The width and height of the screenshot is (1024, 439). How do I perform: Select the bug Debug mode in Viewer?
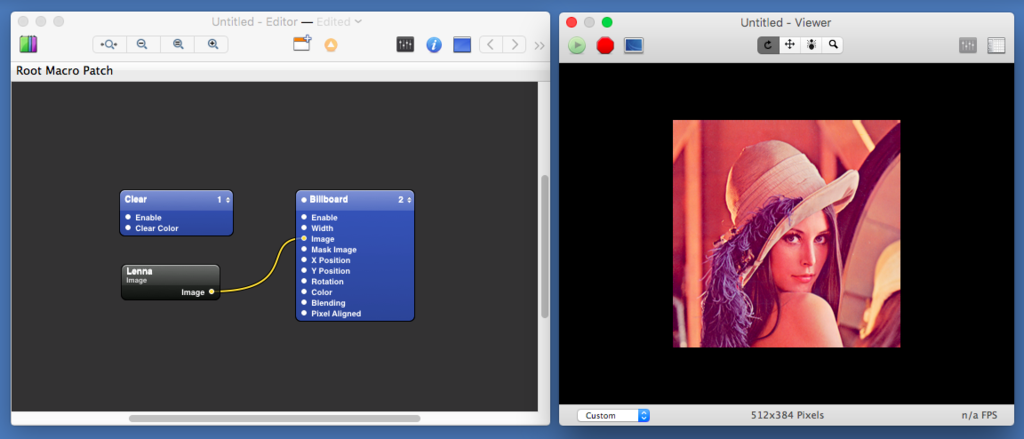tap(811, 44)
